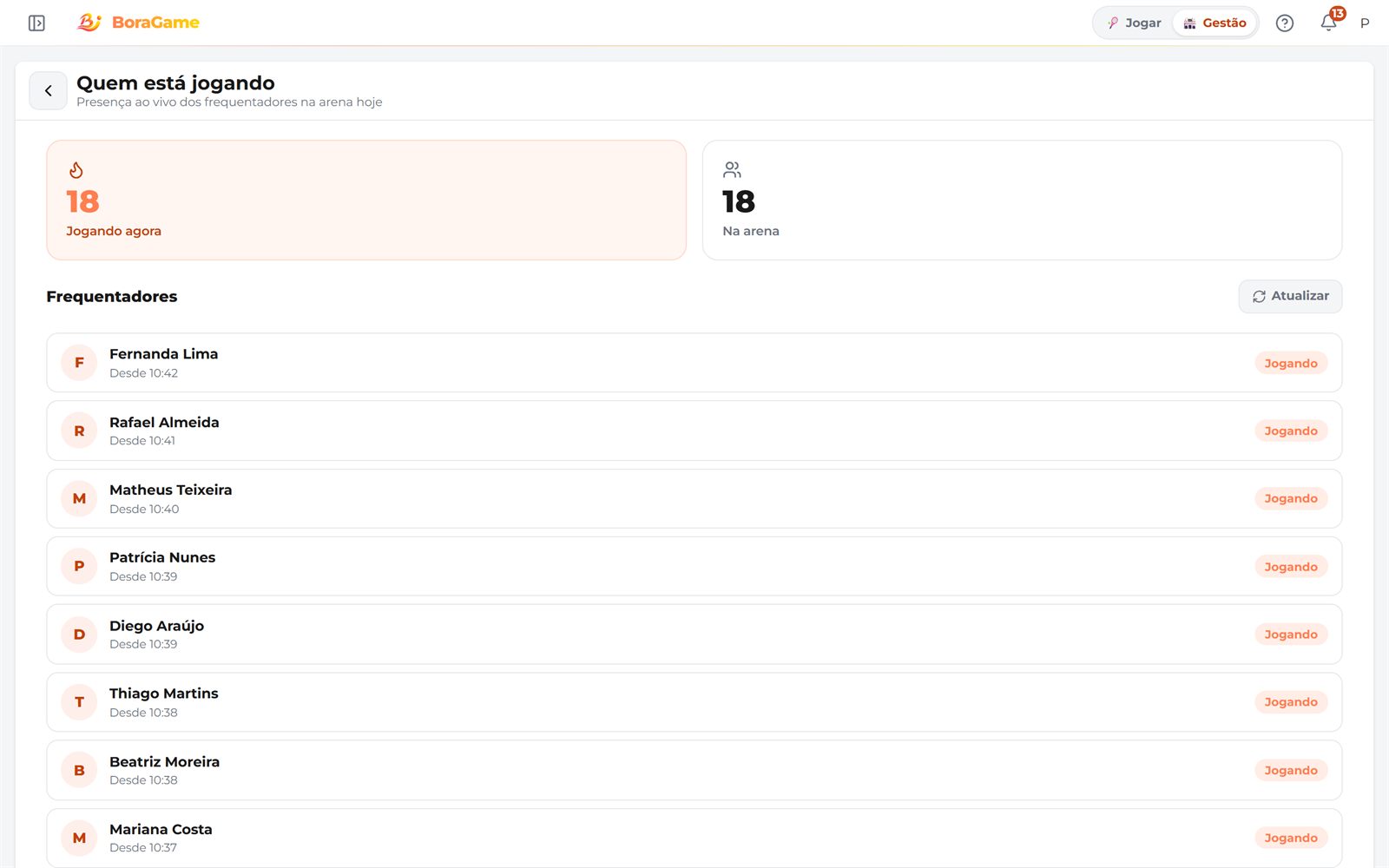
Task: Open Diego Araújo's name entry
Action: (157, 626)
